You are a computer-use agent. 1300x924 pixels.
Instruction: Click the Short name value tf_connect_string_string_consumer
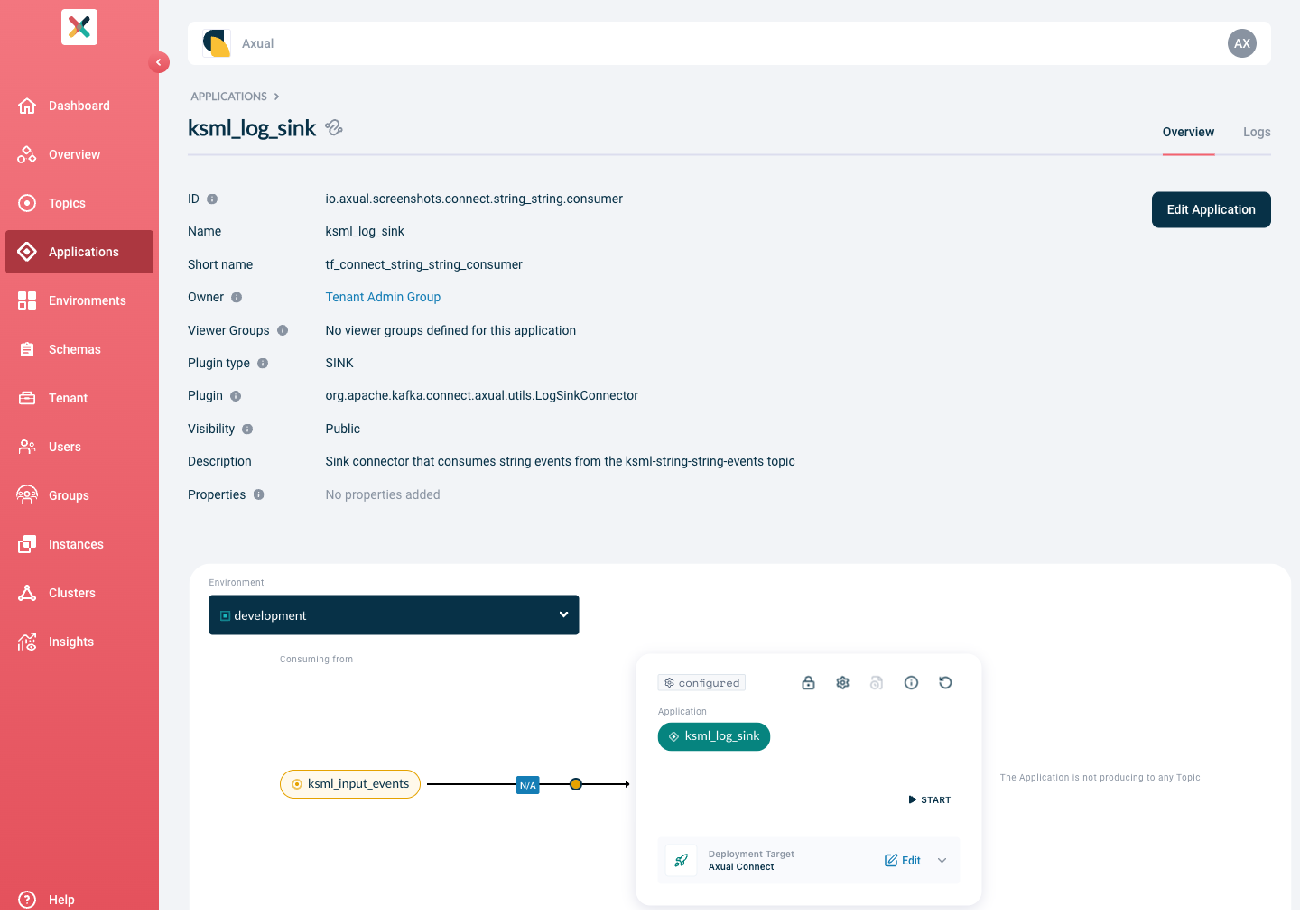(424, 264)
